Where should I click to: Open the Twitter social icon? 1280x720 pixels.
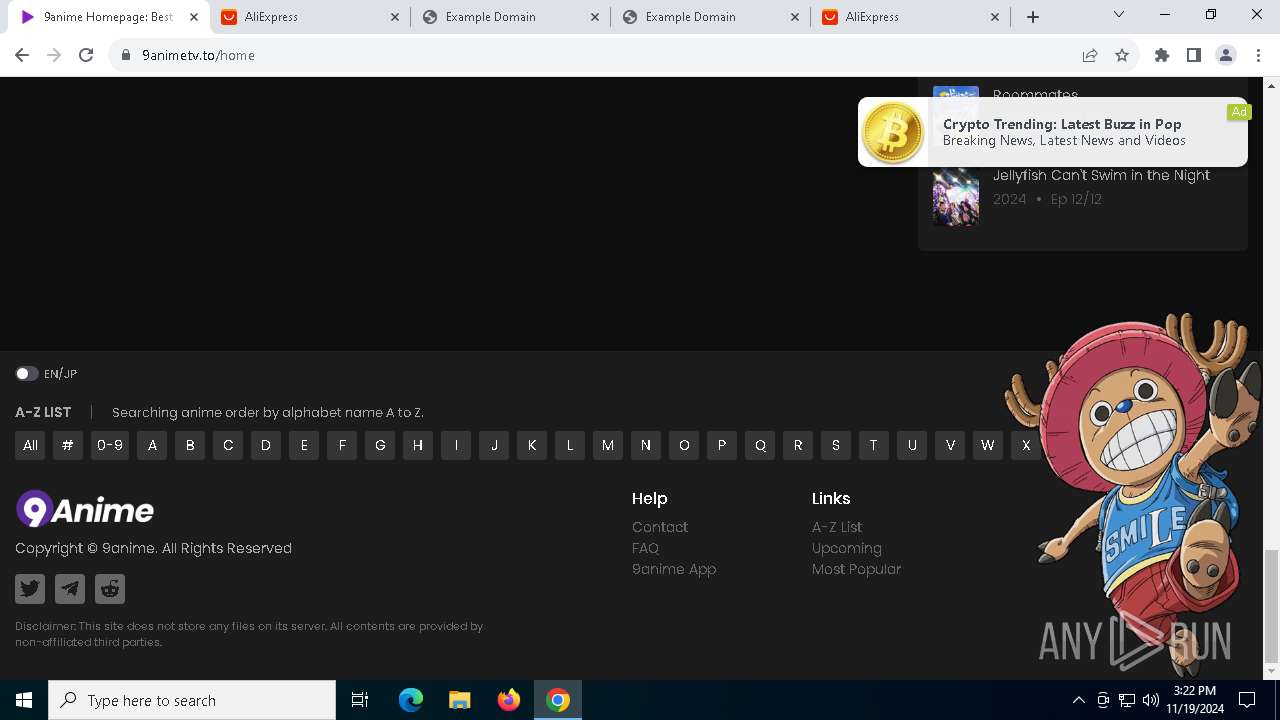pos(30,589)
